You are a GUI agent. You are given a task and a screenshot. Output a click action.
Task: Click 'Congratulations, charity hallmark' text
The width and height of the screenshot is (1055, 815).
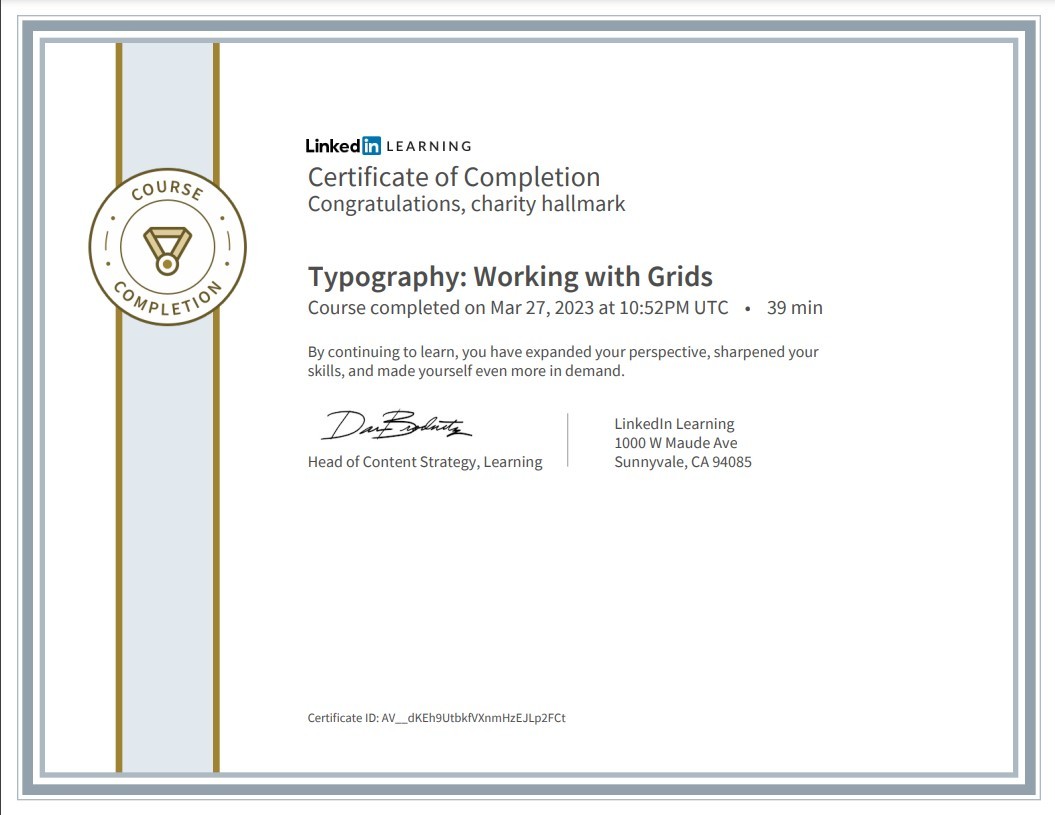tap(466, 204)
